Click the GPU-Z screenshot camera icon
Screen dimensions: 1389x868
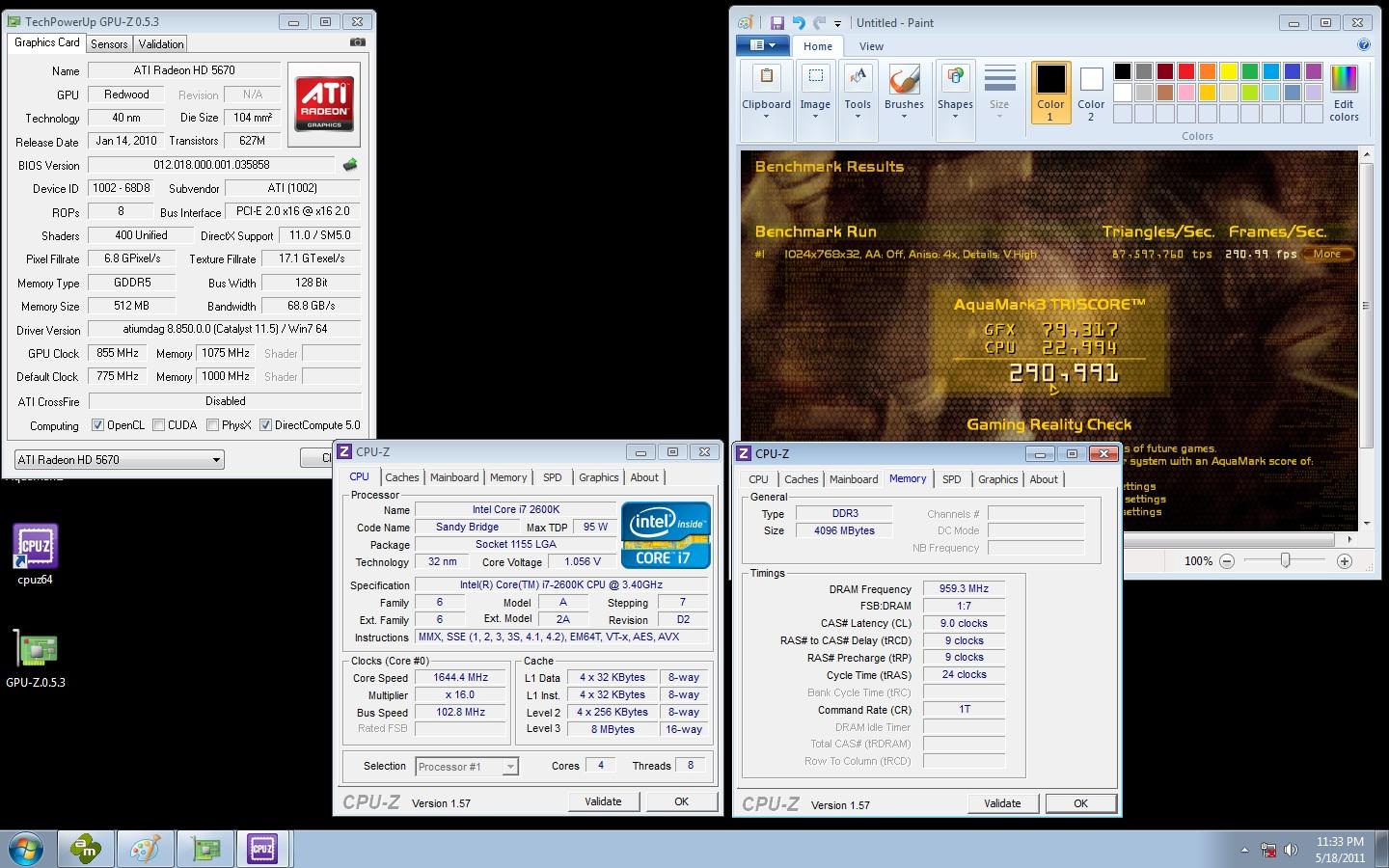pos(357,42)
